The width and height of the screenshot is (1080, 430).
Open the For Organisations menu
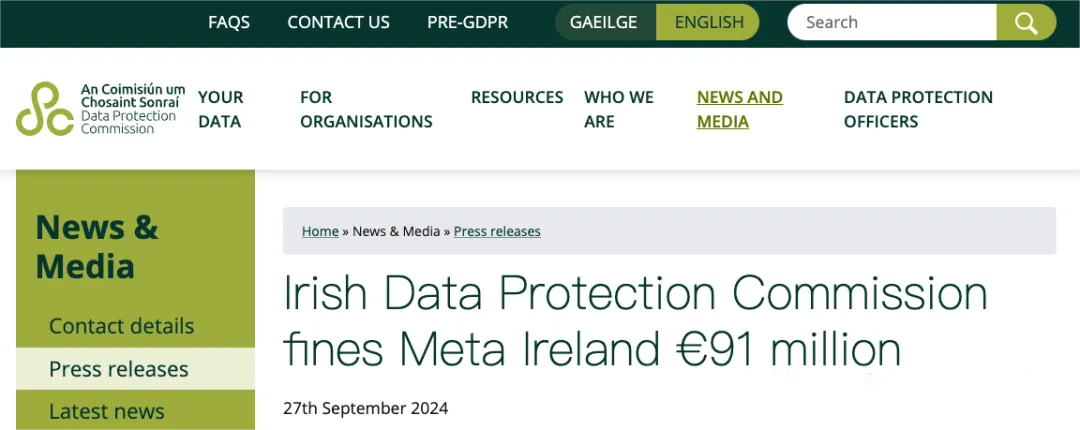pyautogui.click(x=366, y=109)
